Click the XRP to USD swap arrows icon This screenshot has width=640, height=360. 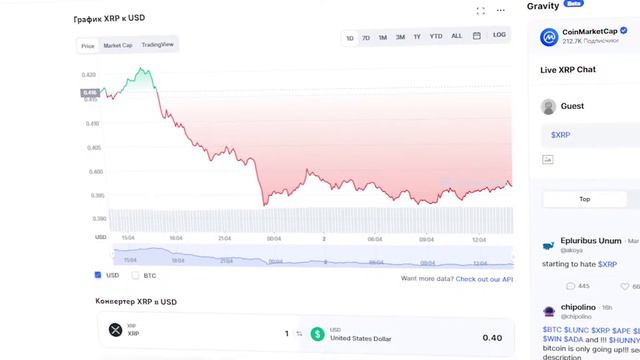click(299, 334)
